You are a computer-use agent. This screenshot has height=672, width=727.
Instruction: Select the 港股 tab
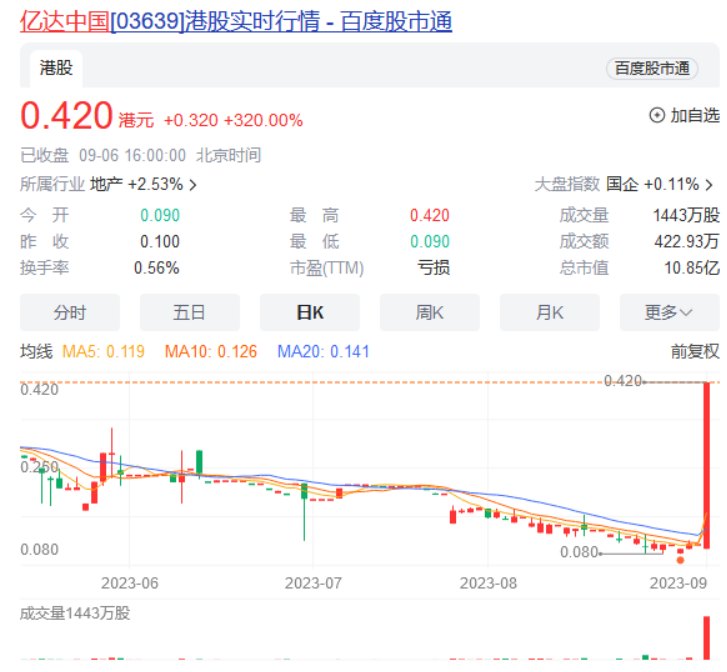coord(55,68)
